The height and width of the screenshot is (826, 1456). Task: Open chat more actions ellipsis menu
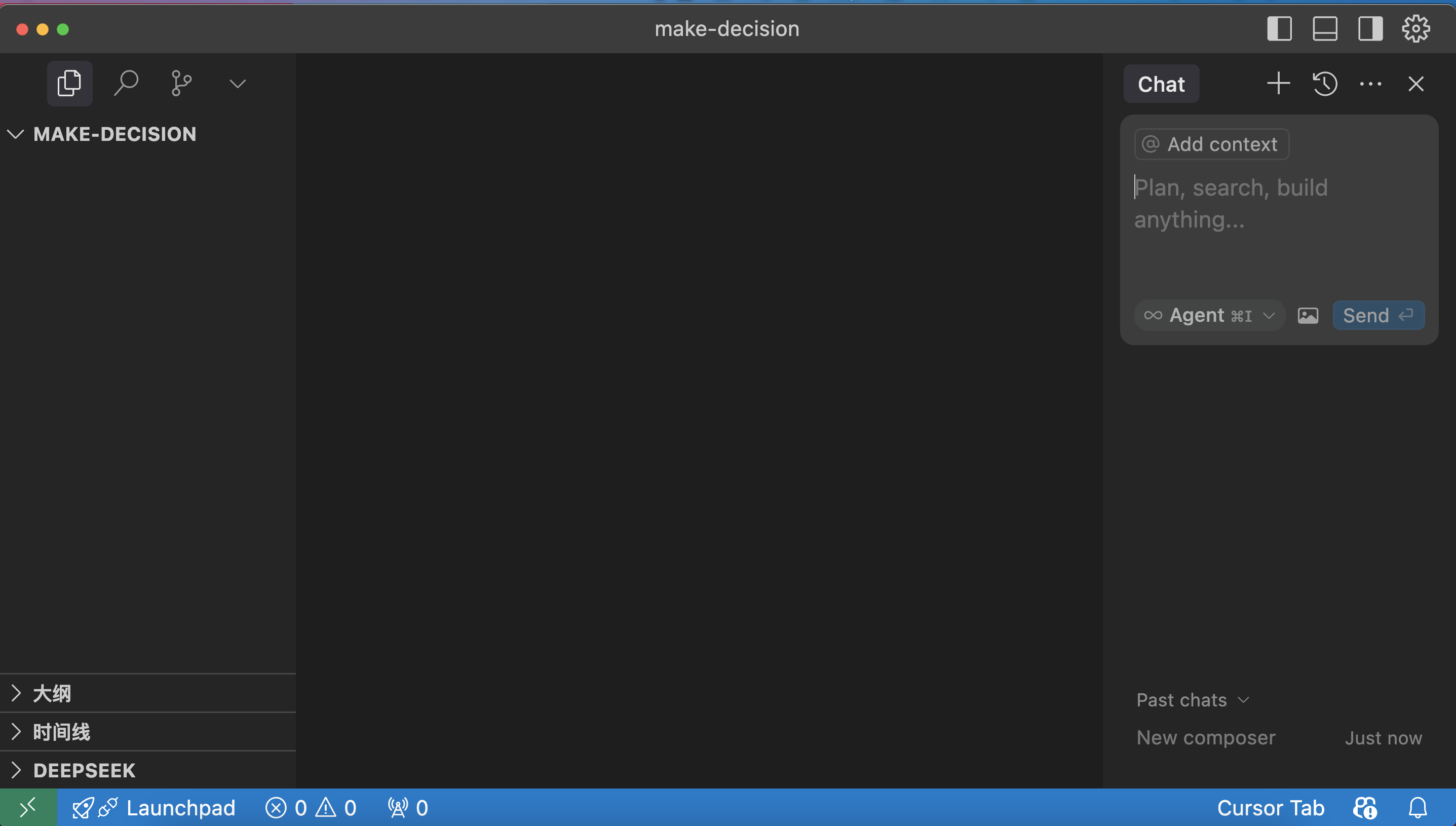pos(1370,84)
